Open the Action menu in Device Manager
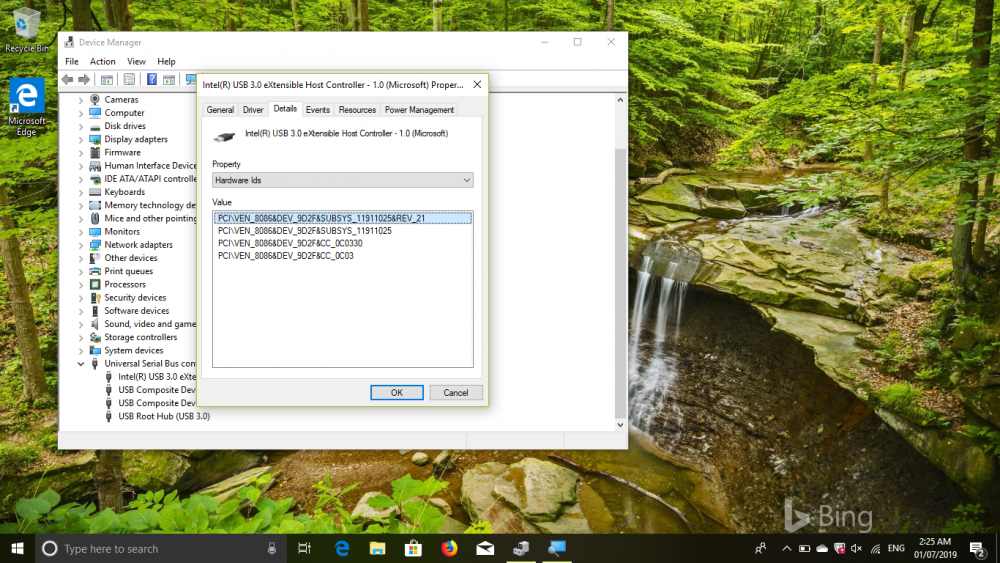Viewport: 1000px width, 563px height. click(x=102, y=62)
